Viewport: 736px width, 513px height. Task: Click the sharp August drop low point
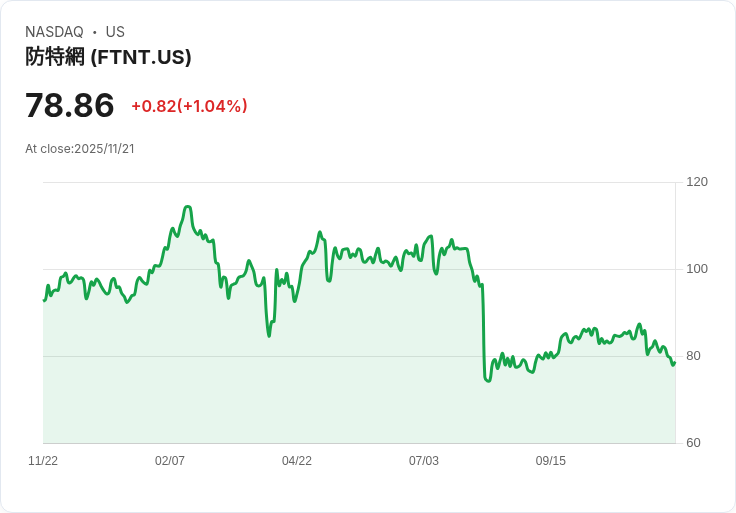[x=488, y=380]
